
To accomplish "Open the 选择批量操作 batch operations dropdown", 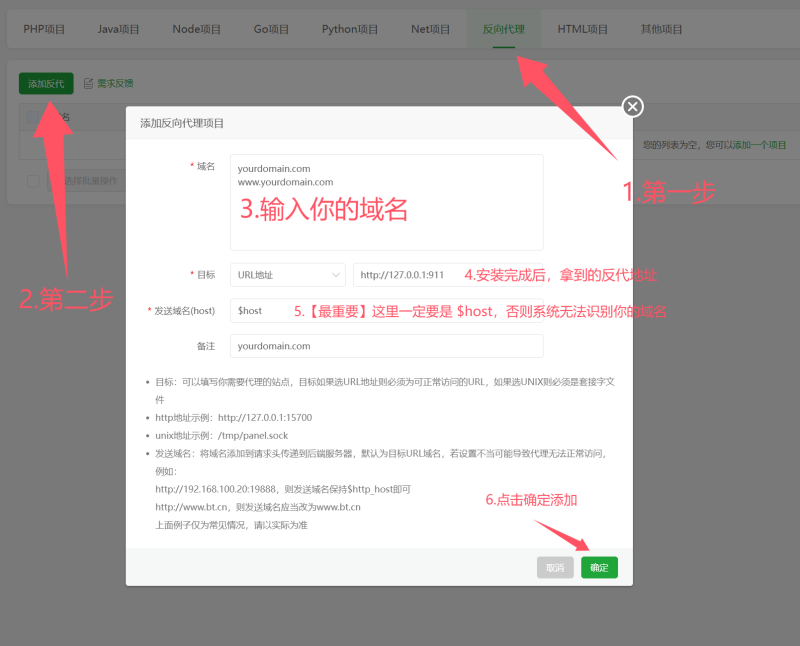I will (90, 180).
